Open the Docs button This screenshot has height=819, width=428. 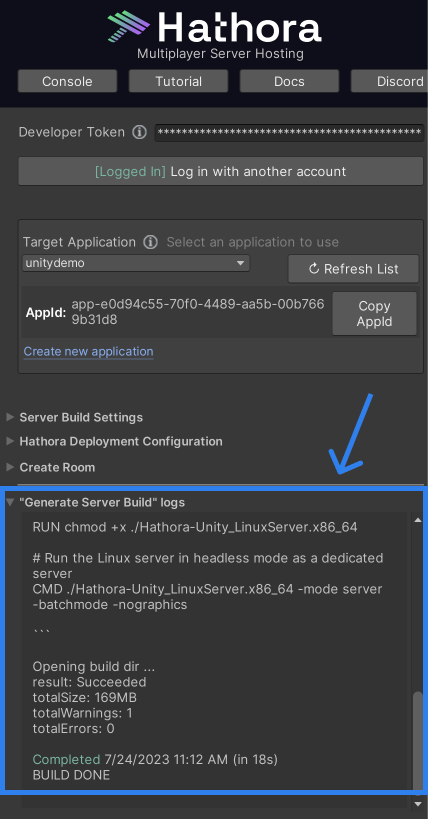289,81
